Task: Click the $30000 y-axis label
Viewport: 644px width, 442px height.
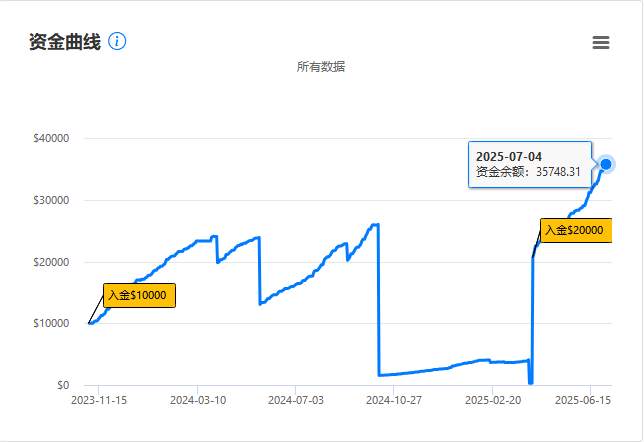Action: pyautogui.click(x=51, y=200)
